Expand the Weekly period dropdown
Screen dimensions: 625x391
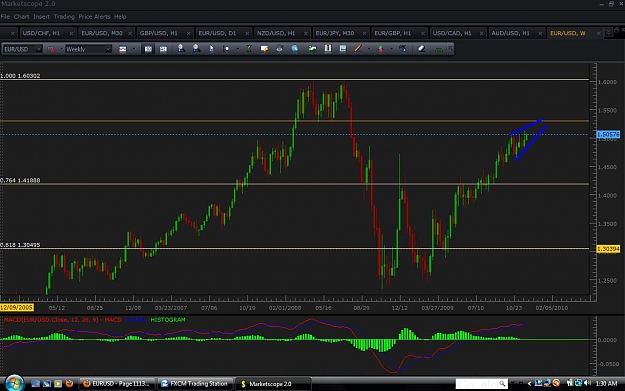tap(108, 49)
